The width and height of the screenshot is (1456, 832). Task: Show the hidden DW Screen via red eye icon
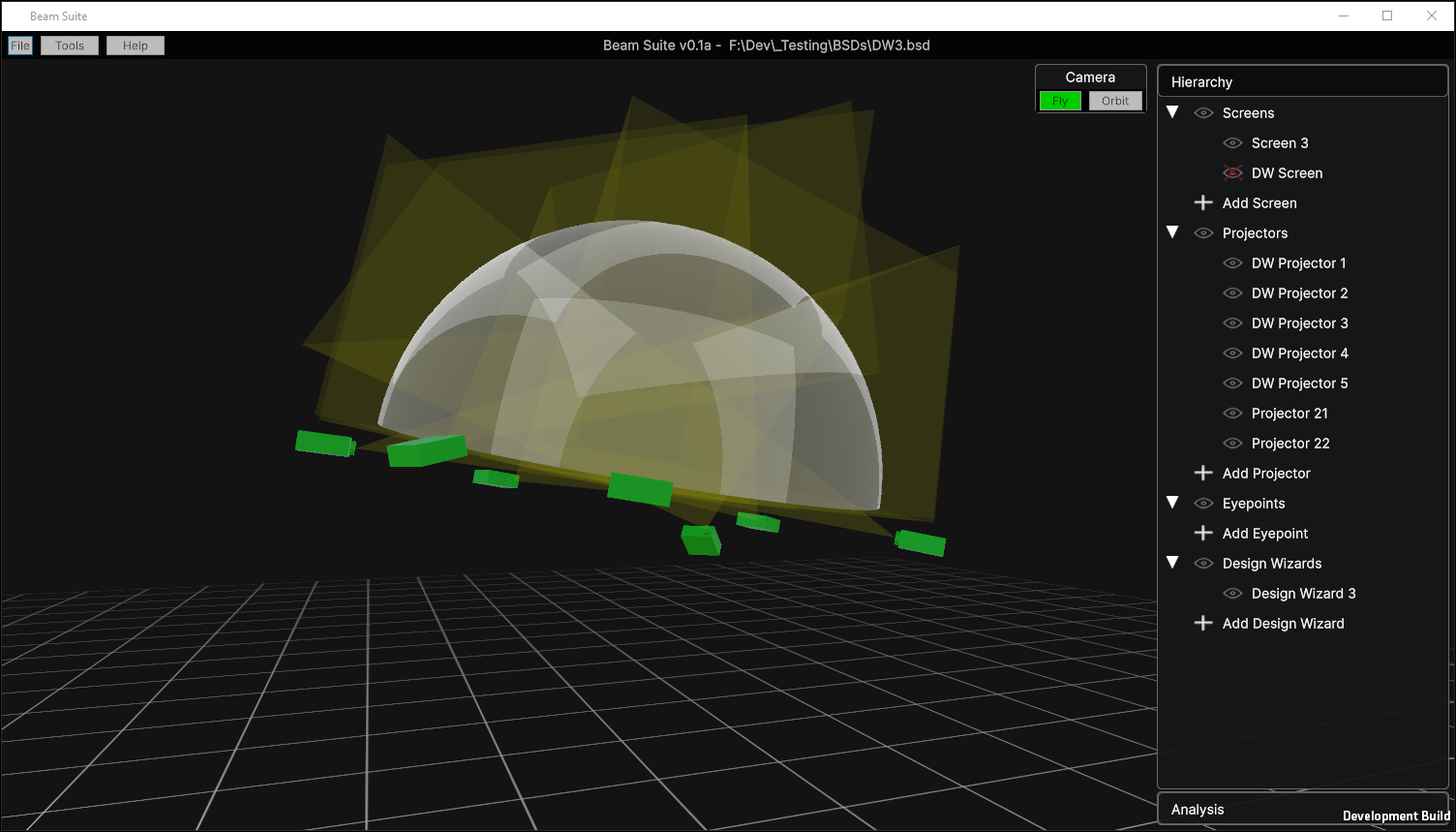[x=1232, y=172]
